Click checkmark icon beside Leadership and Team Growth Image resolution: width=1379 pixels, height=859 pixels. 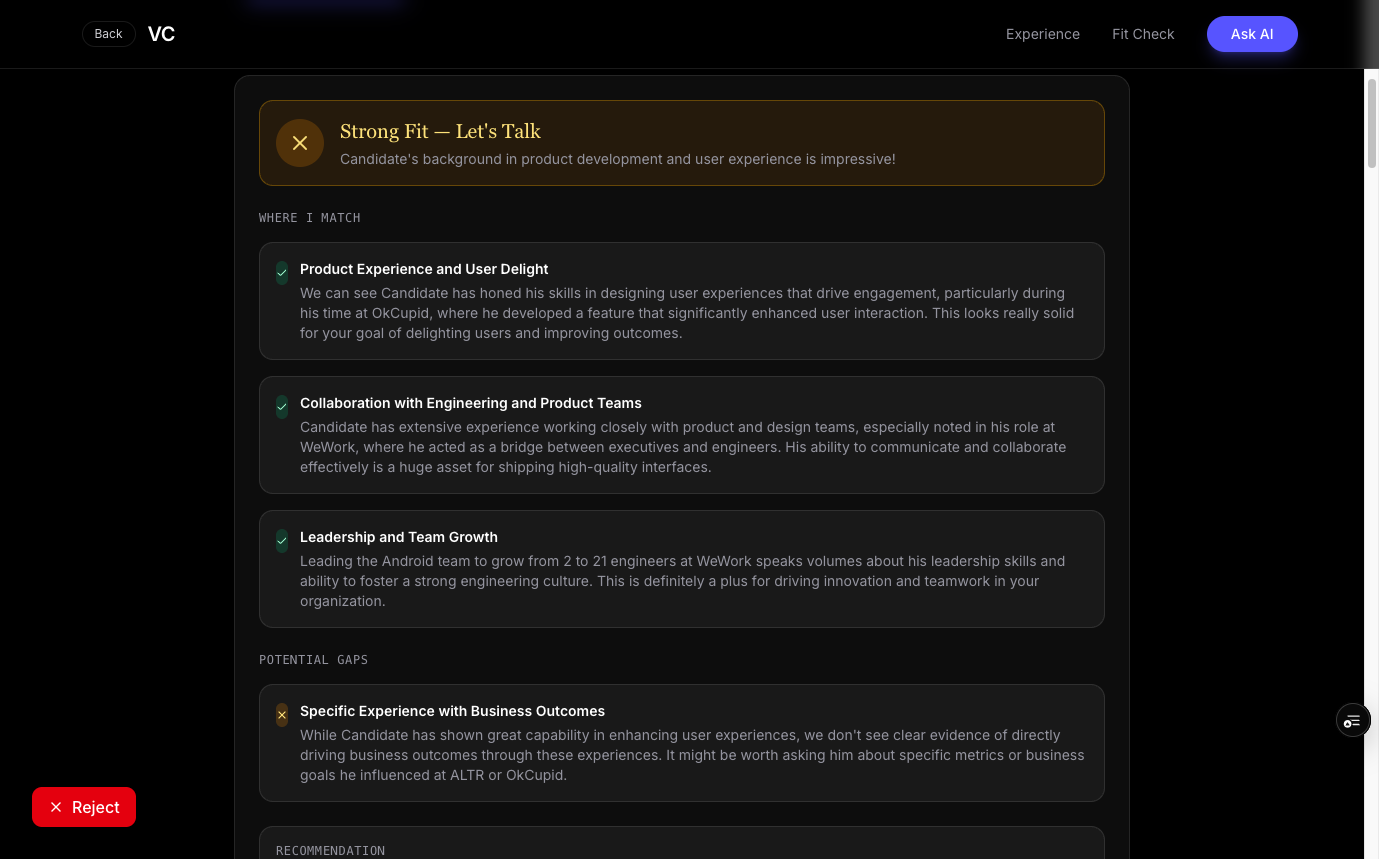(x=282, y=540)
